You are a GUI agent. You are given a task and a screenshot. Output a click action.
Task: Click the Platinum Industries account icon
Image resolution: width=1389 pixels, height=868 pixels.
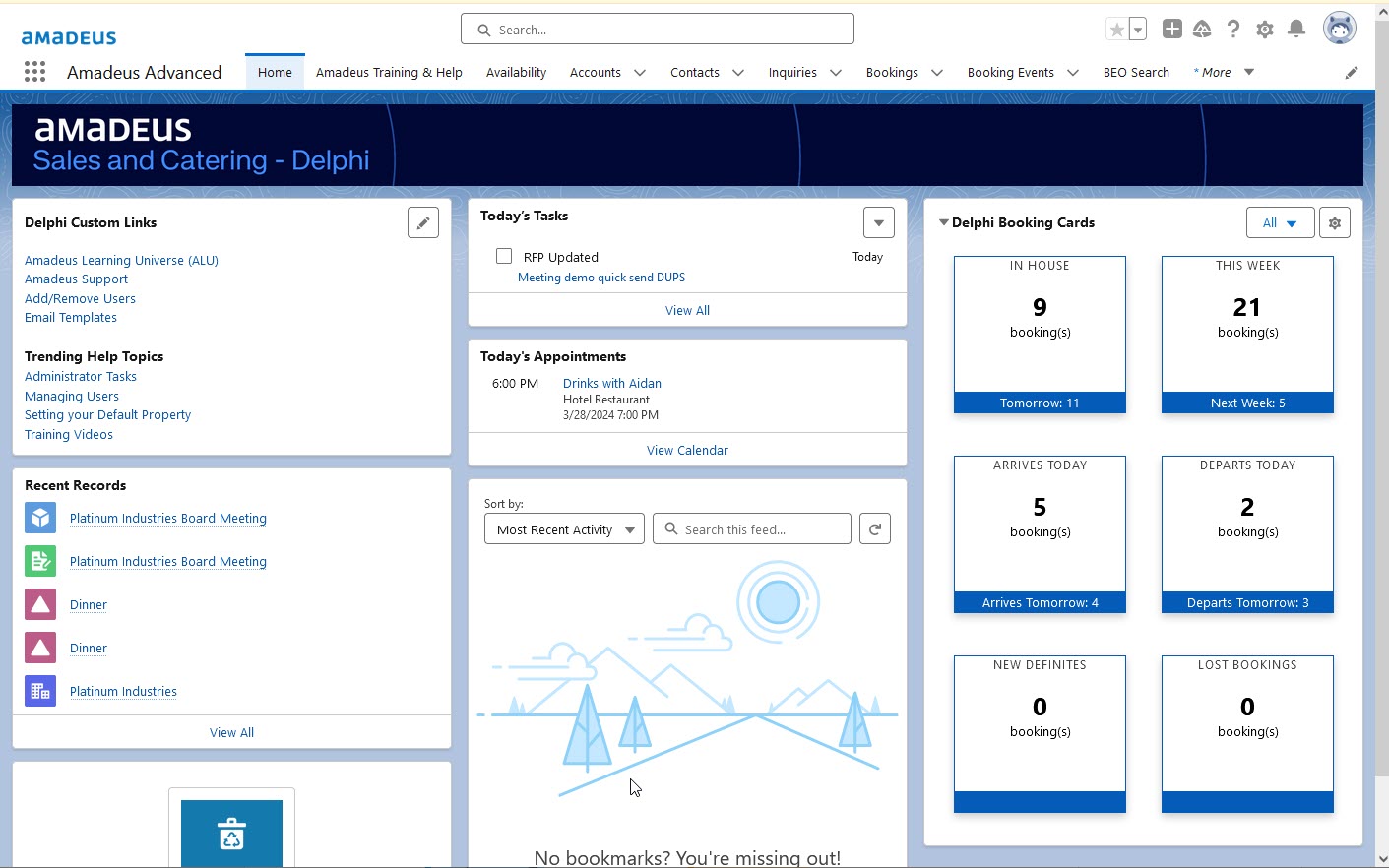point(40,691)
